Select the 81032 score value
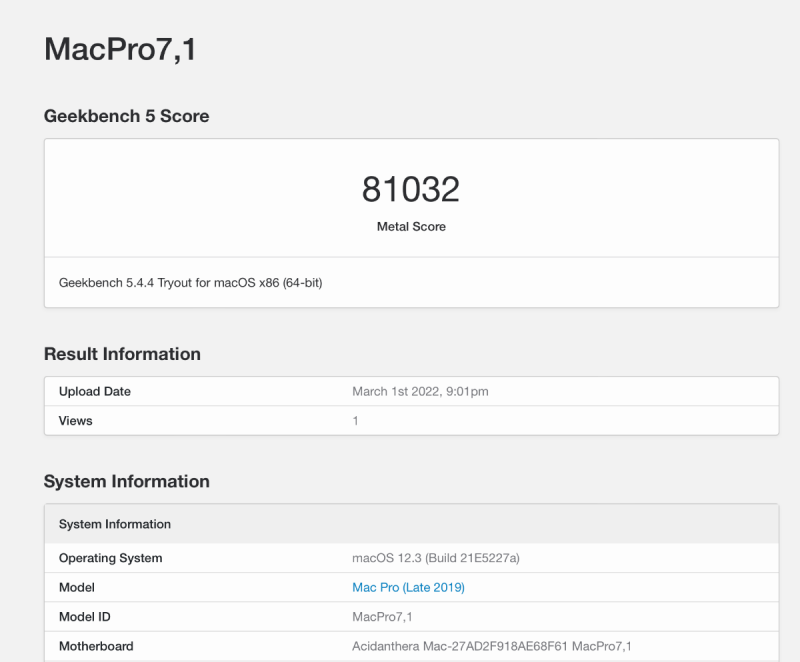 [411, 189]
